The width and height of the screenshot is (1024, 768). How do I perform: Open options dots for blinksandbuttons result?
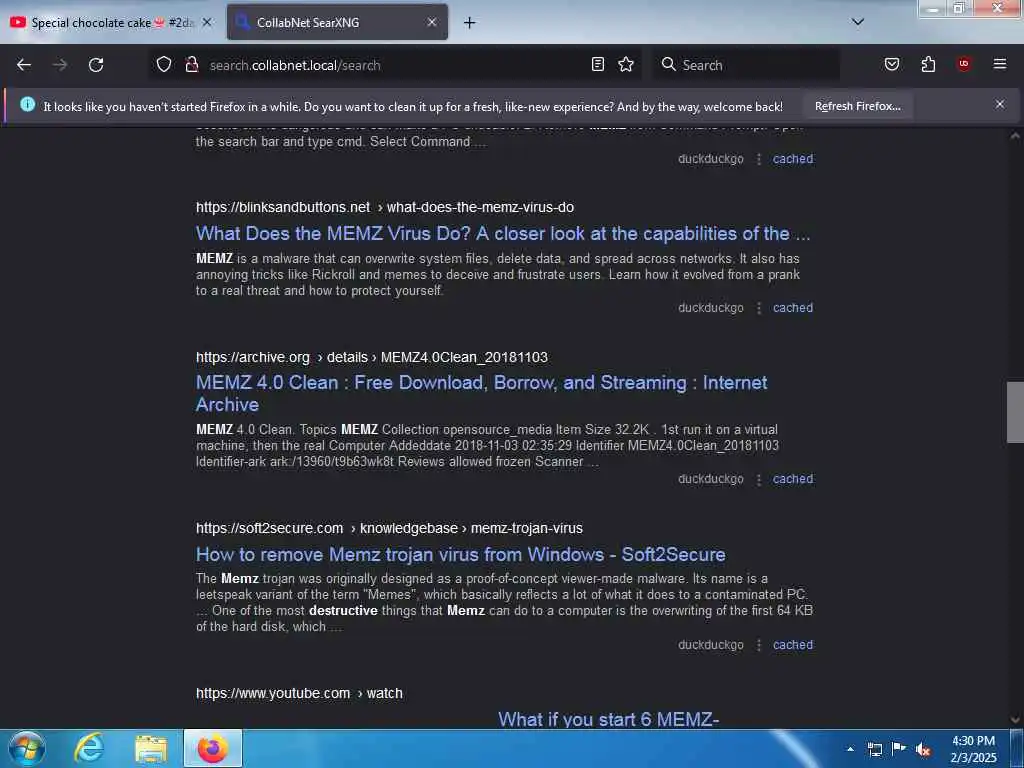[758, 308]
